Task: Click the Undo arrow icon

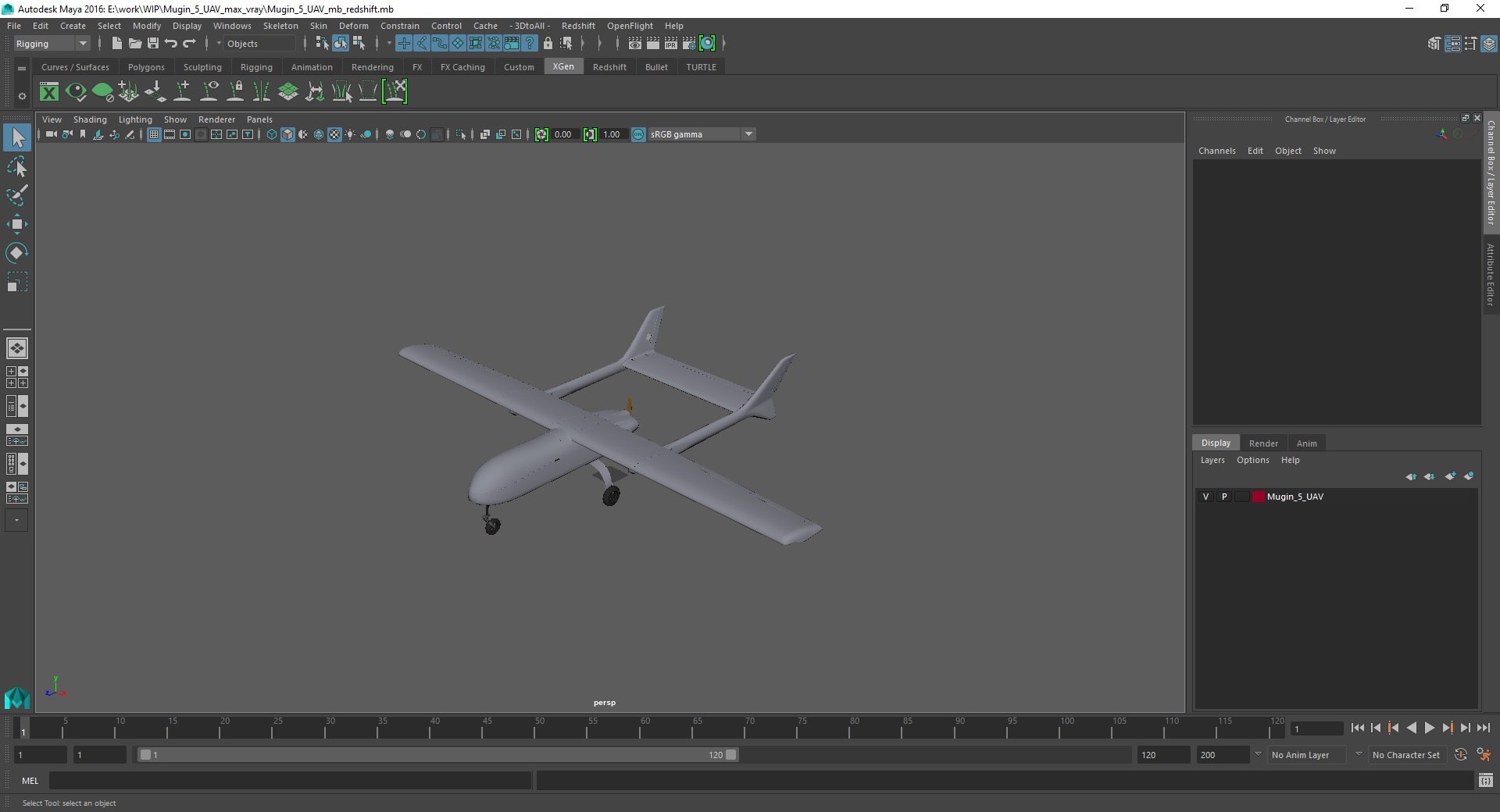Action: tap(171, 44)
